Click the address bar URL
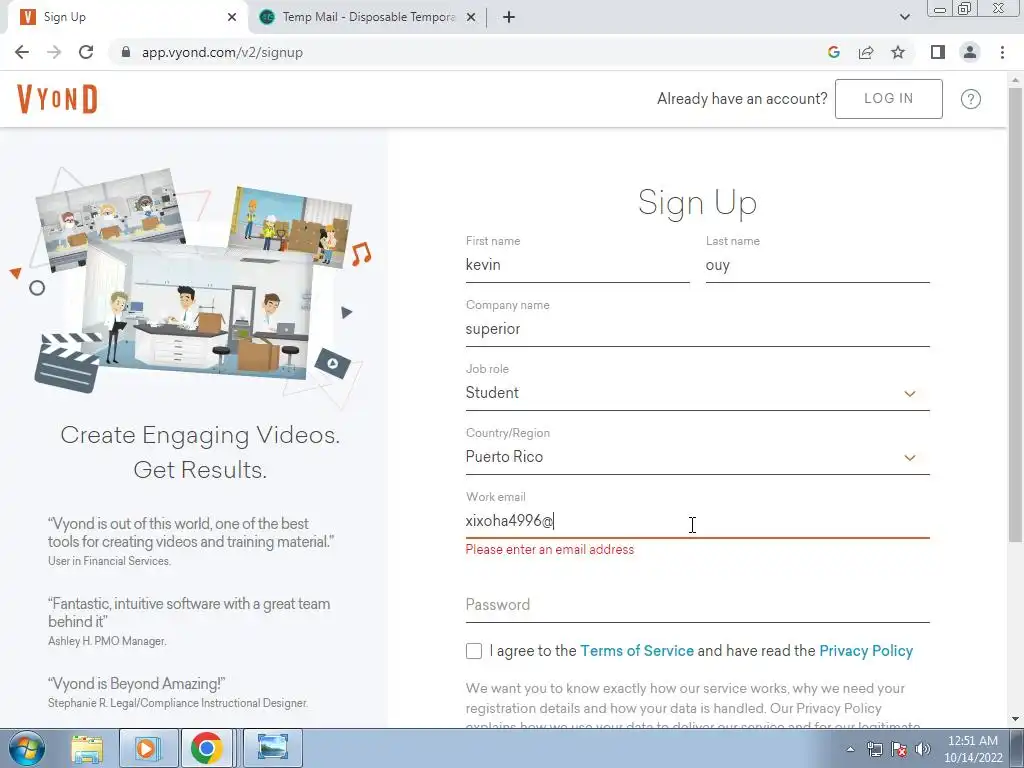 [x=222, y=52]
